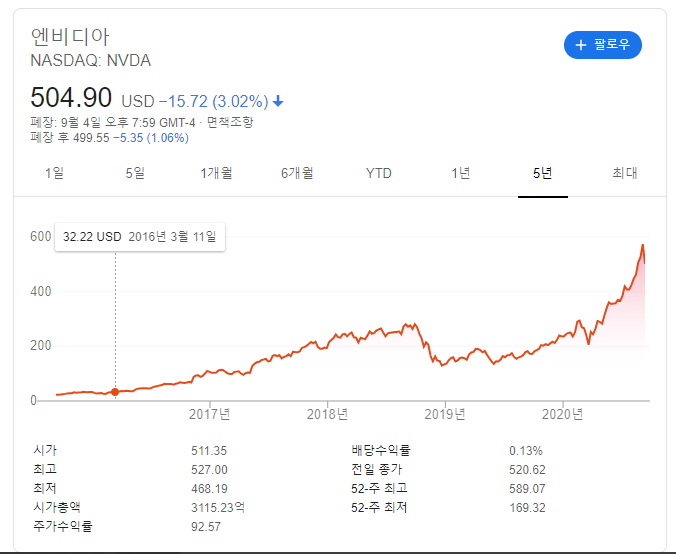Image resolution: width=676 pixels, height=554 pixels.
Task: Click the 400 y-axis label
Action: [41, 291]
